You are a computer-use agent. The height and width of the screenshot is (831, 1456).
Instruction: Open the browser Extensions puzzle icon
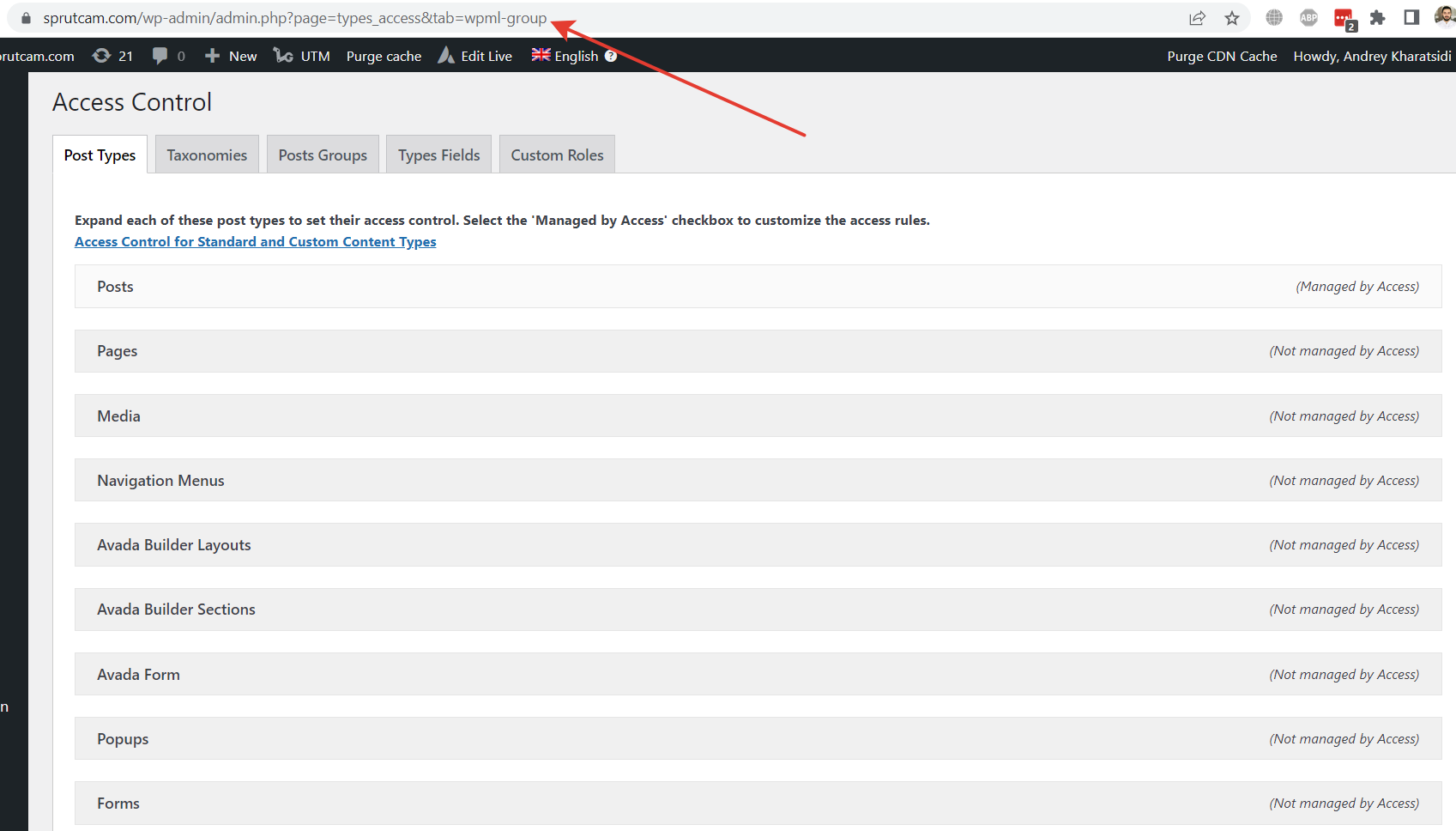(1377, 18)
